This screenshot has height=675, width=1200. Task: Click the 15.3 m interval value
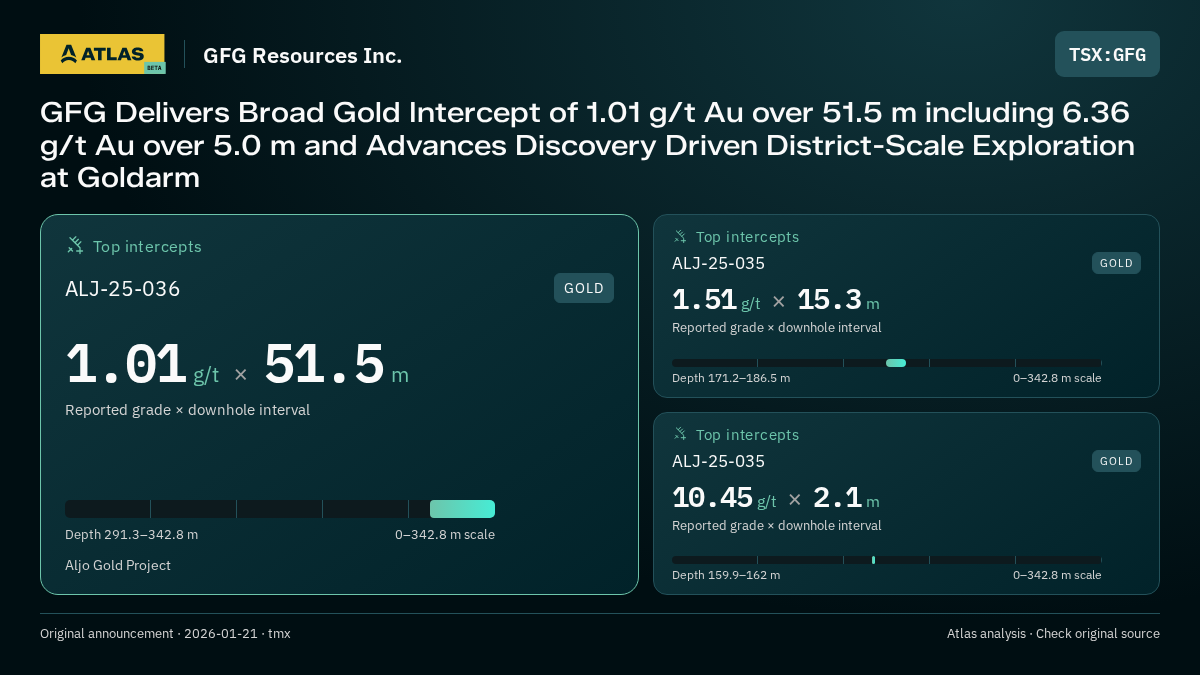tap(838, 300)
